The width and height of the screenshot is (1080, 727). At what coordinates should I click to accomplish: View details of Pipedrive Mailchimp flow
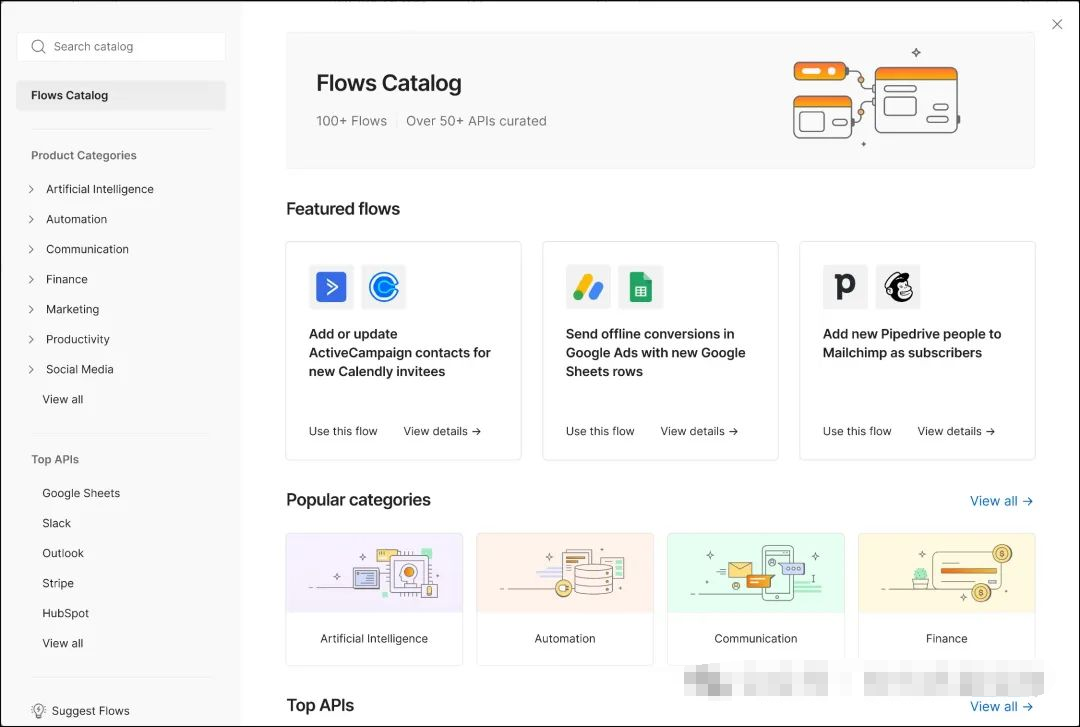click(956, 431)
